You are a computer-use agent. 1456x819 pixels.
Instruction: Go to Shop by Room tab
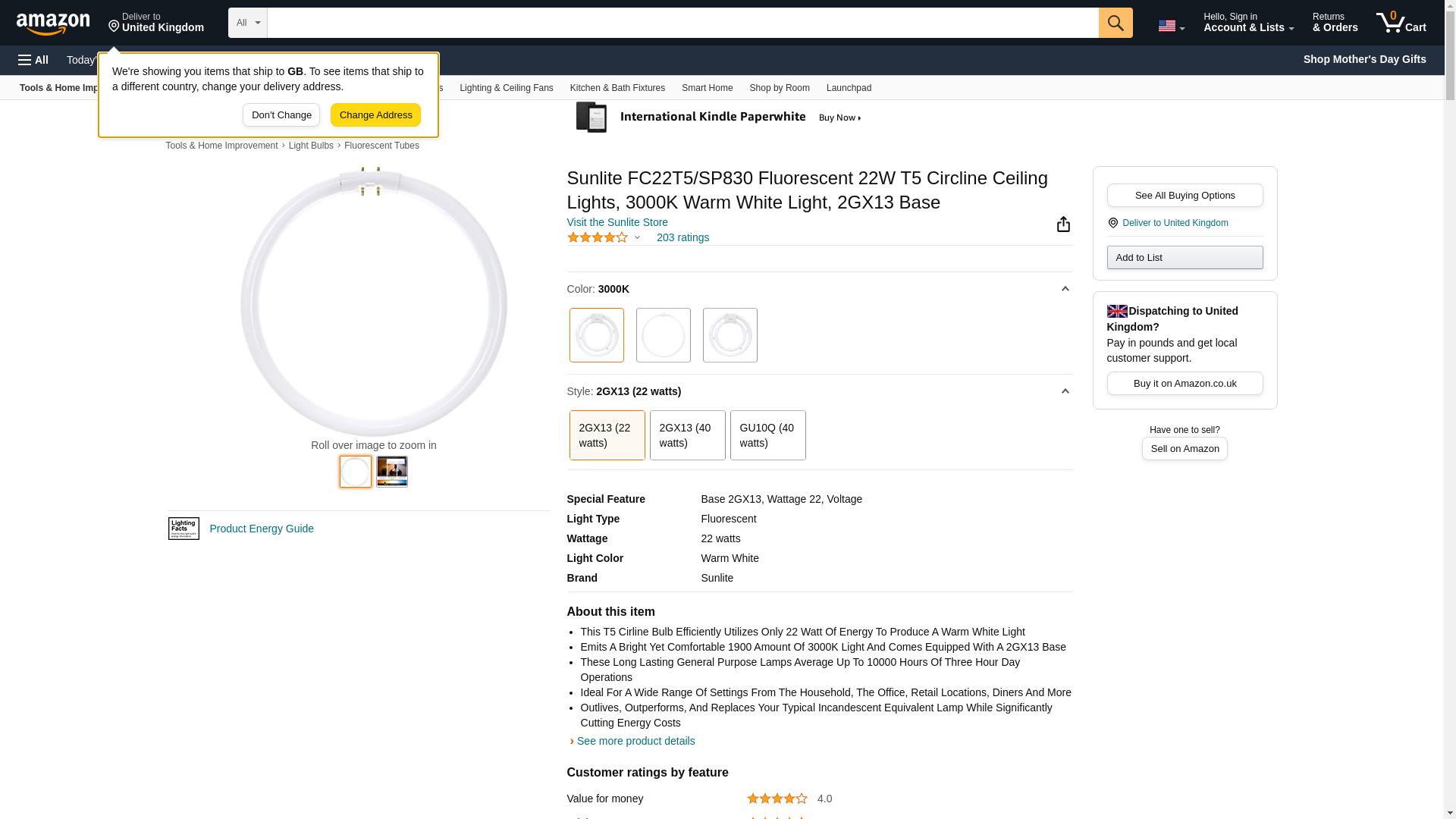point(779,88)
